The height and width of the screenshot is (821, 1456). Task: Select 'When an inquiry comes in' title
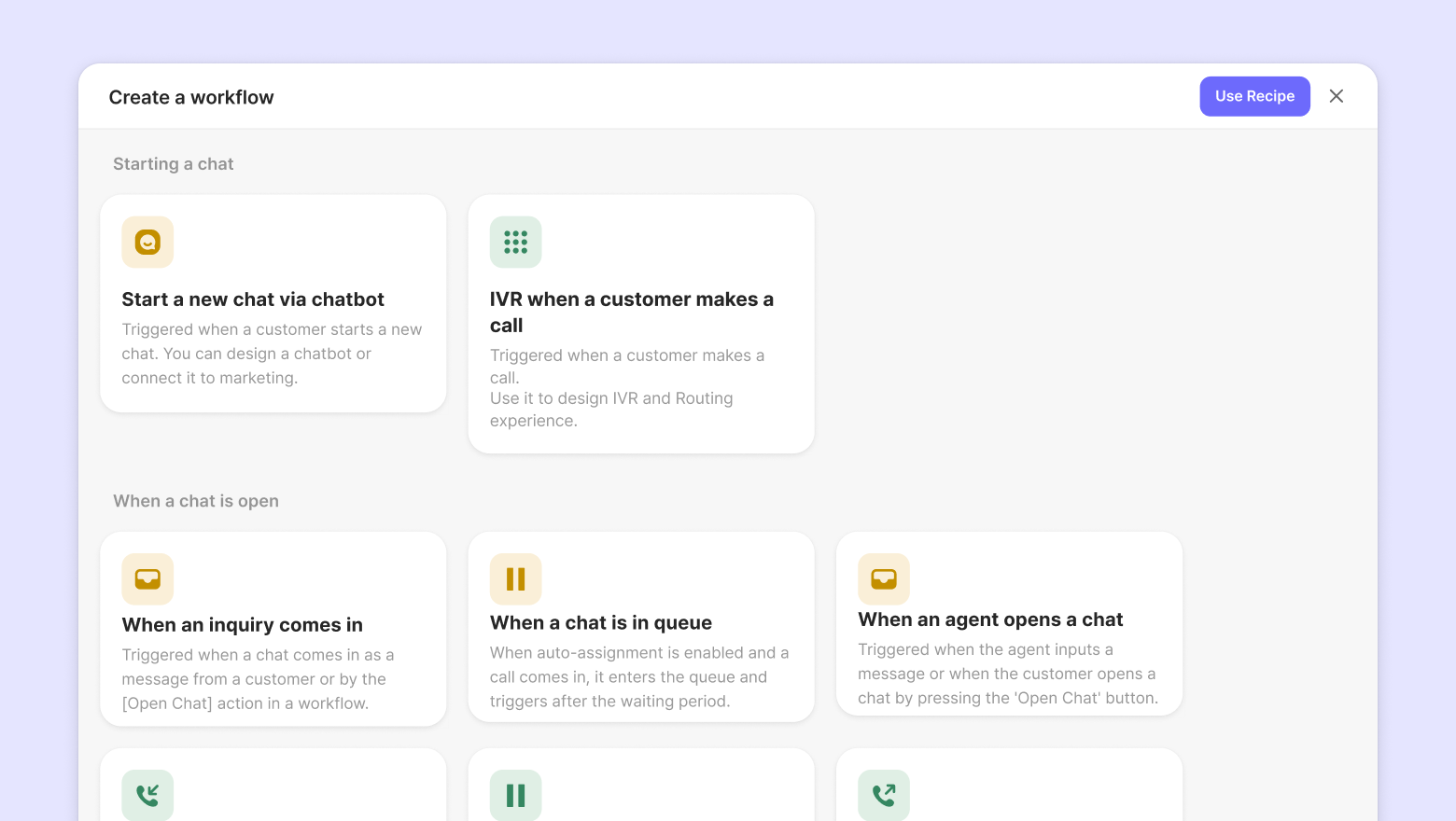coord(242,625)
